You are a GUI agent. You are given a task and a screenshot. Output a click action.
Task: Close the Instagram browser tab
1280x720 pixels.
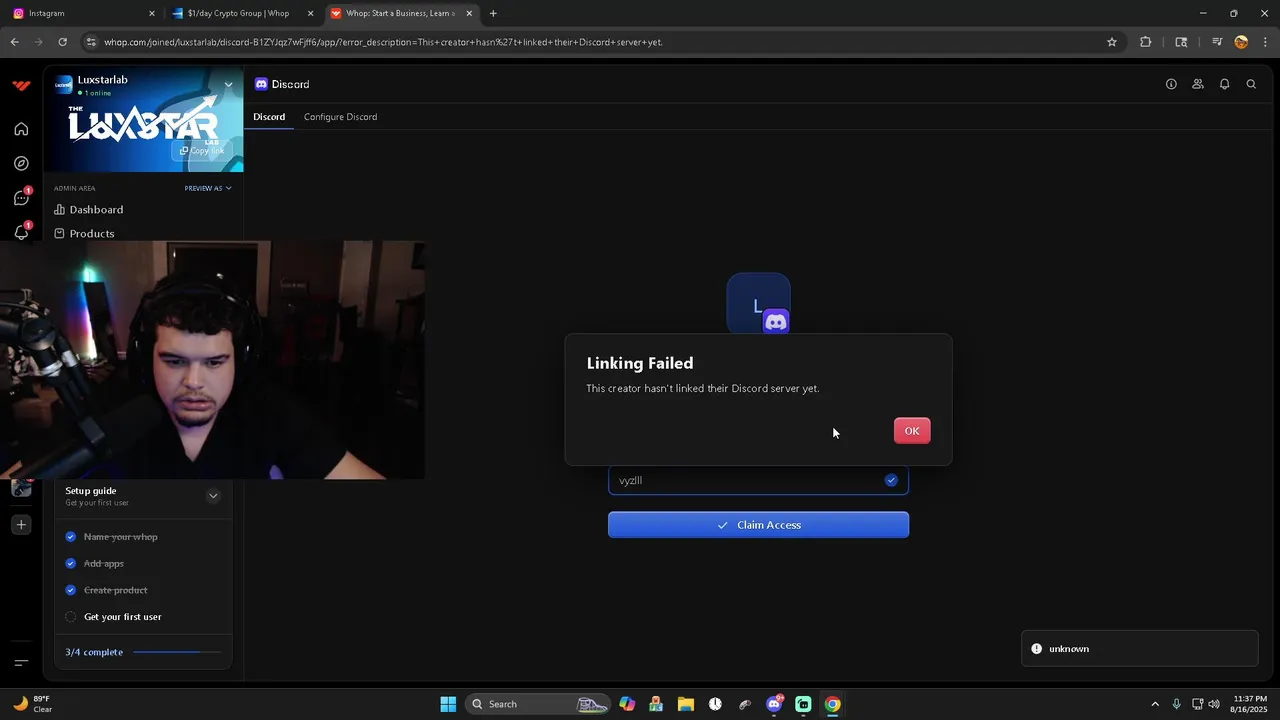[152, 13]
